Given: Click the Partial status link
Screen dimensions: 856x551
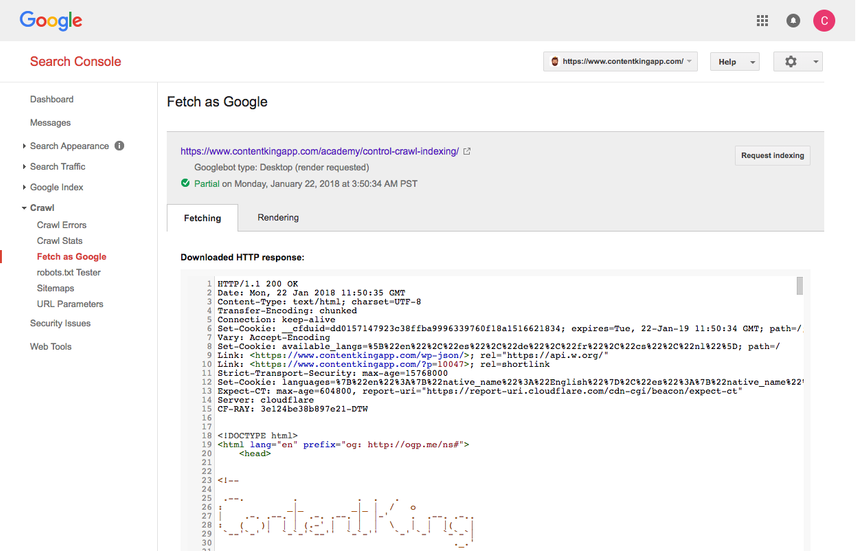Looking at the screenshot, I should [x=207, y=183].
